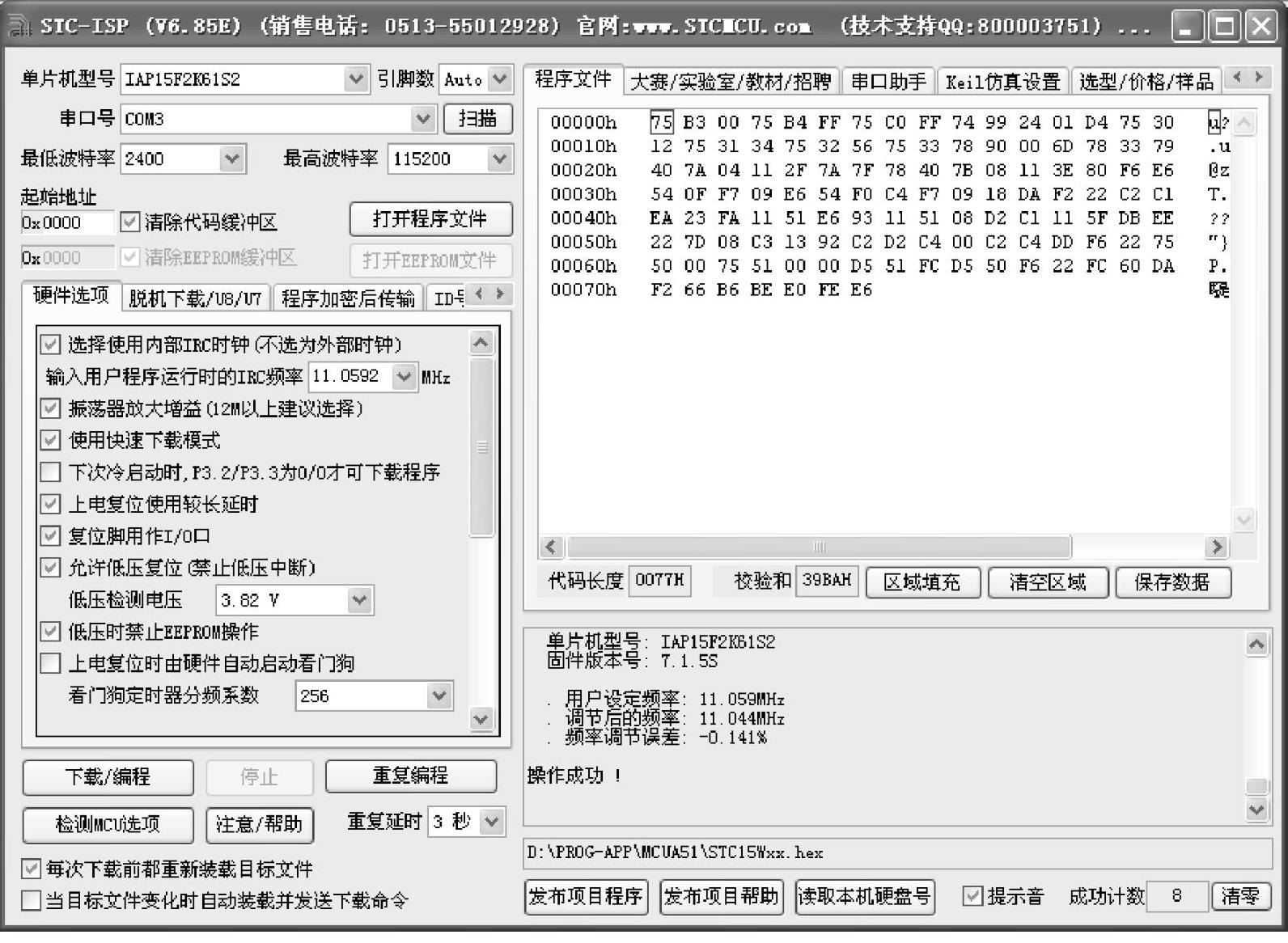Screen dimensions: 1288x943
Task: Toggle 上电复位使用较长延时 checkbox
Action: pos(50,505)
